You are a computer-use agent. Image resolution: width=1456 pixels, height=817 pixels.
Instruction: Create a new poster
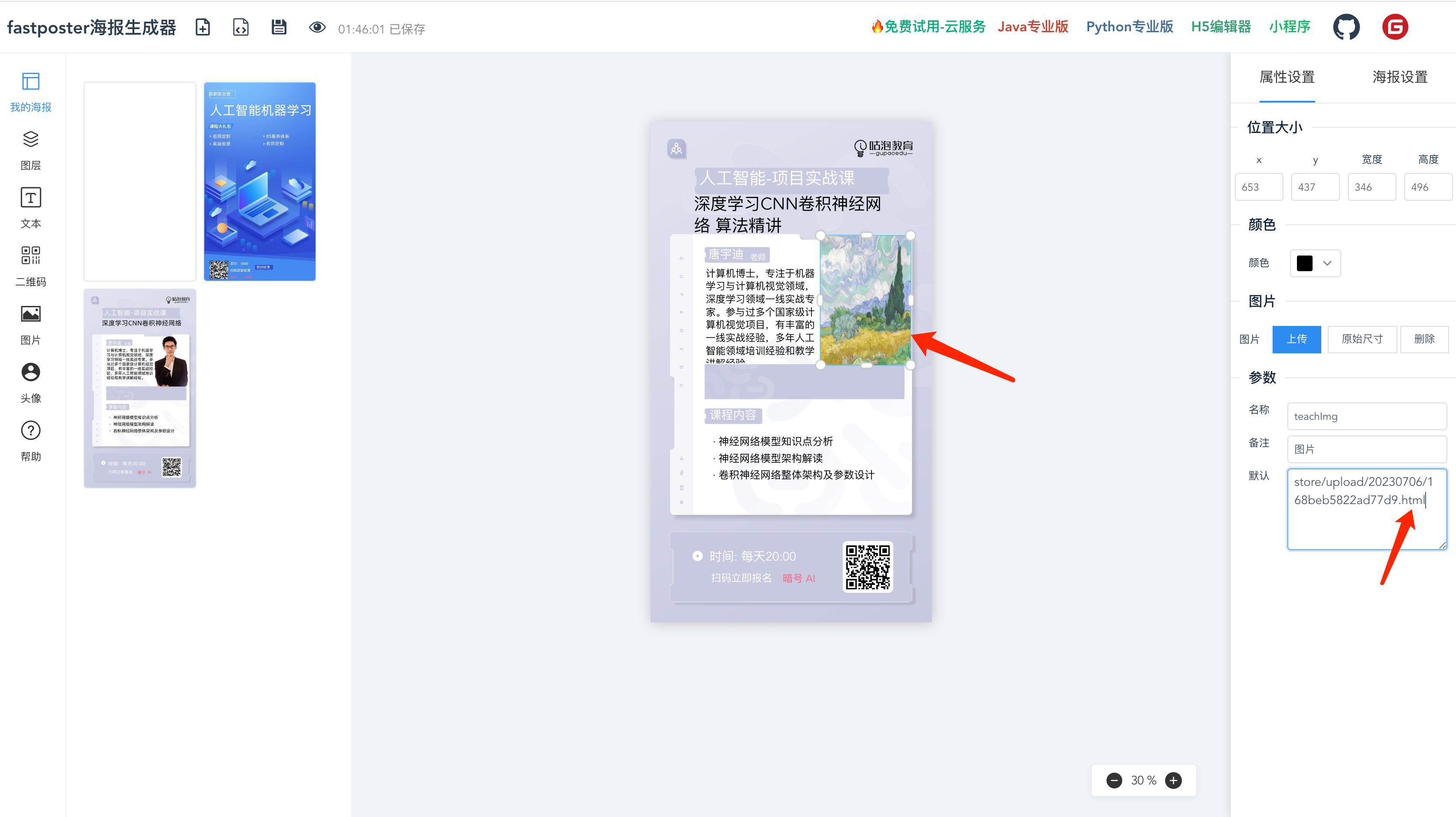(x=203, y=27)
